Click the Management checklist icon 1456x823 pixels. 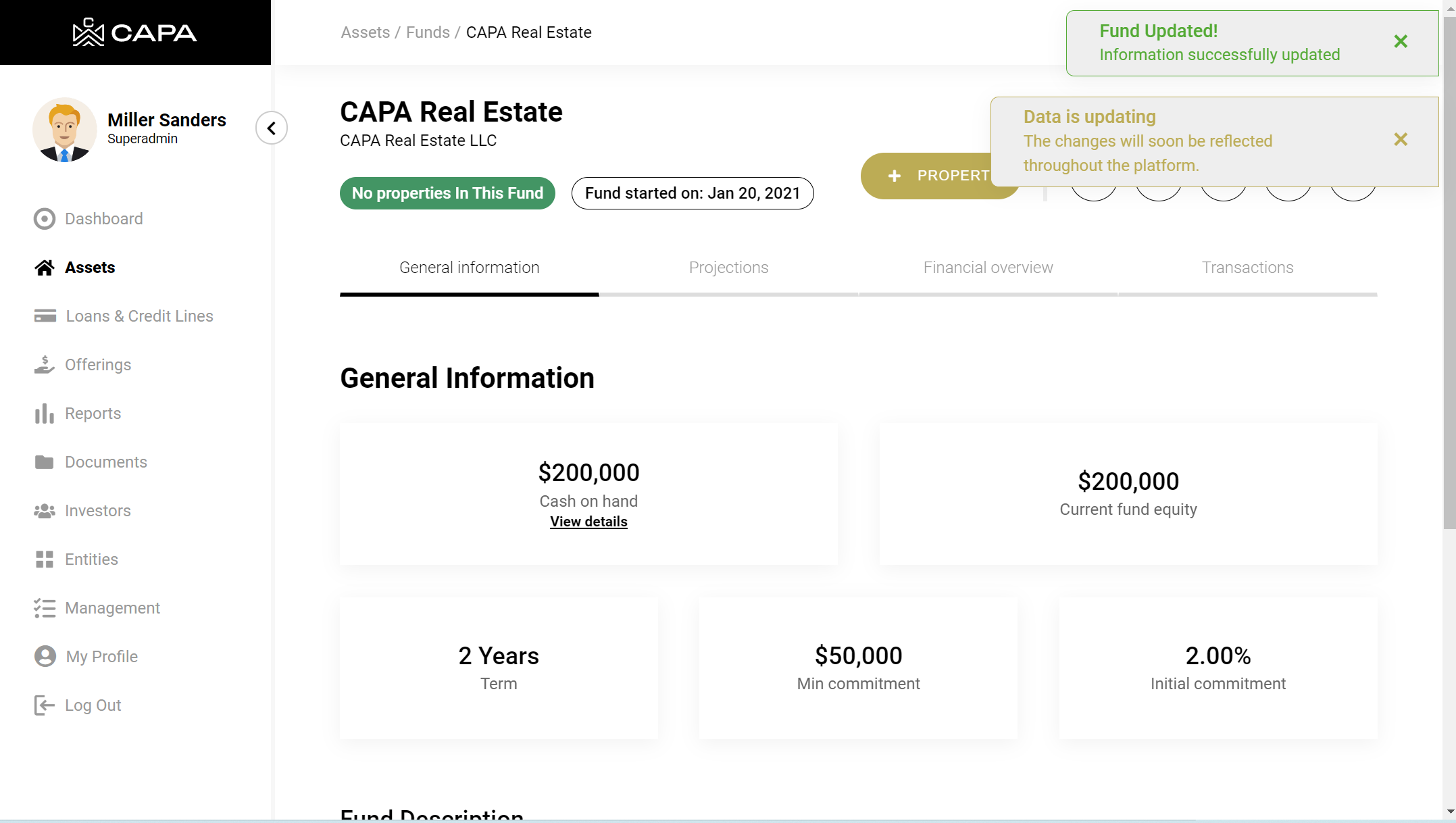coord(45,608)
